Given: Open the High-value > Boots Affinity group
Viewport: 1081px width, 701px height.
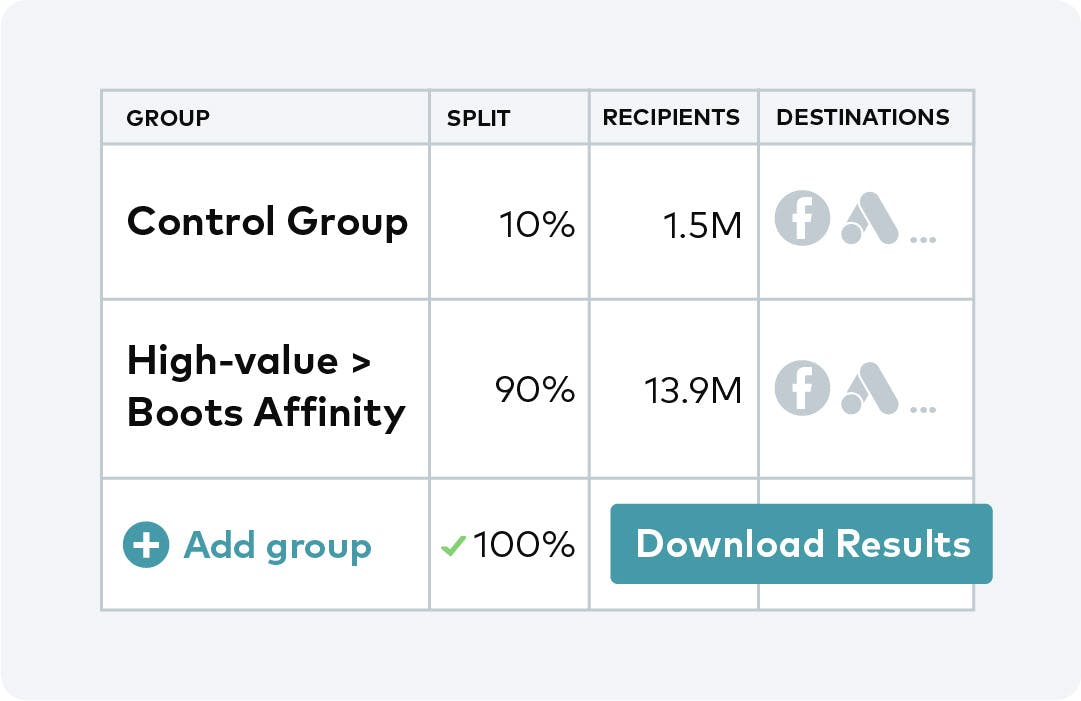Looking at the screenshot, I should coord(266,387).
